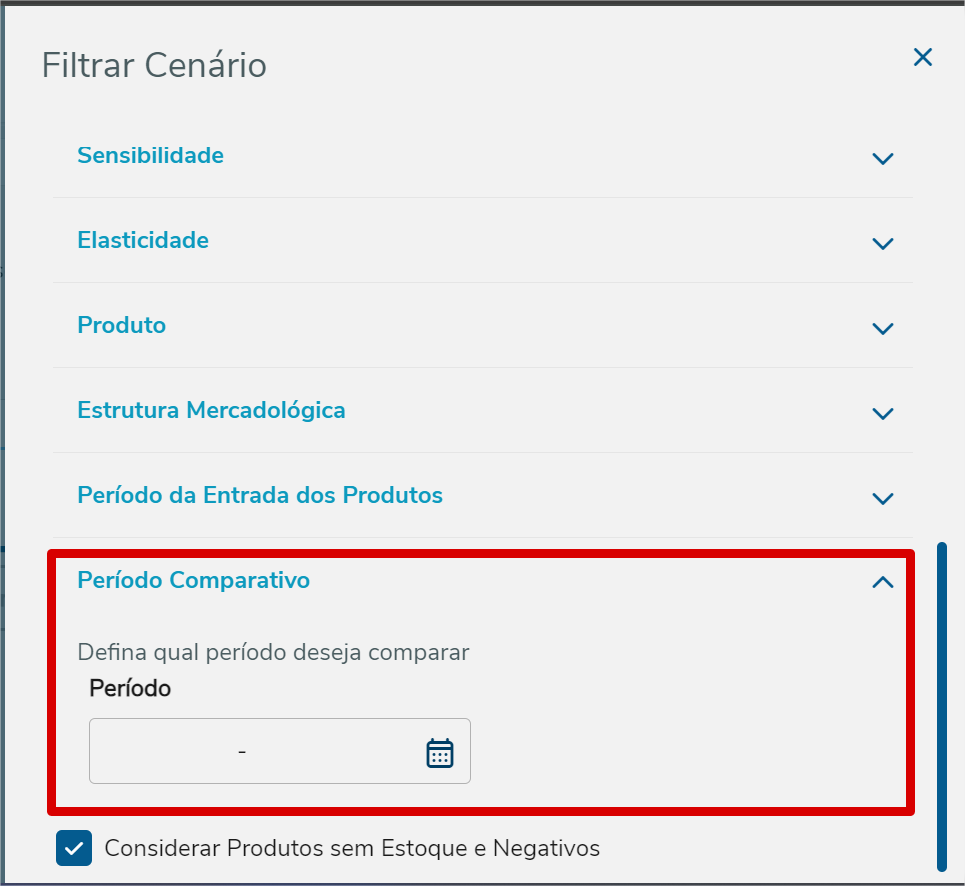965x886 pixels.
Task: Expand the Elasticidade chevron arrow
Action: pos(882,243)
